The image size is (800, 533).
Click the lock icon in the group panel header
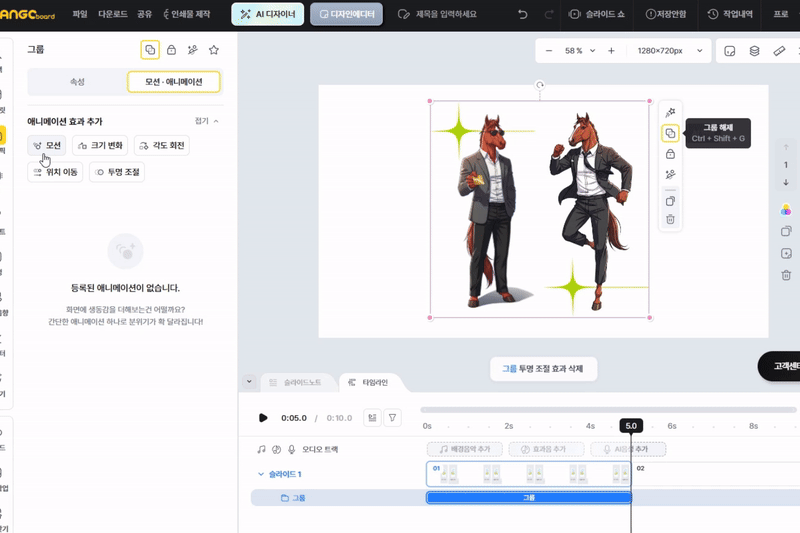pos(171,50)
